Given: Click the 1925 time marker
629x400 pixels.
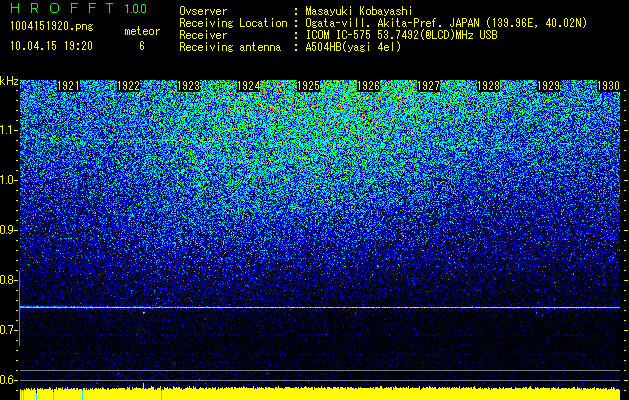Looking at the screenshot, I should coord(308,86).
